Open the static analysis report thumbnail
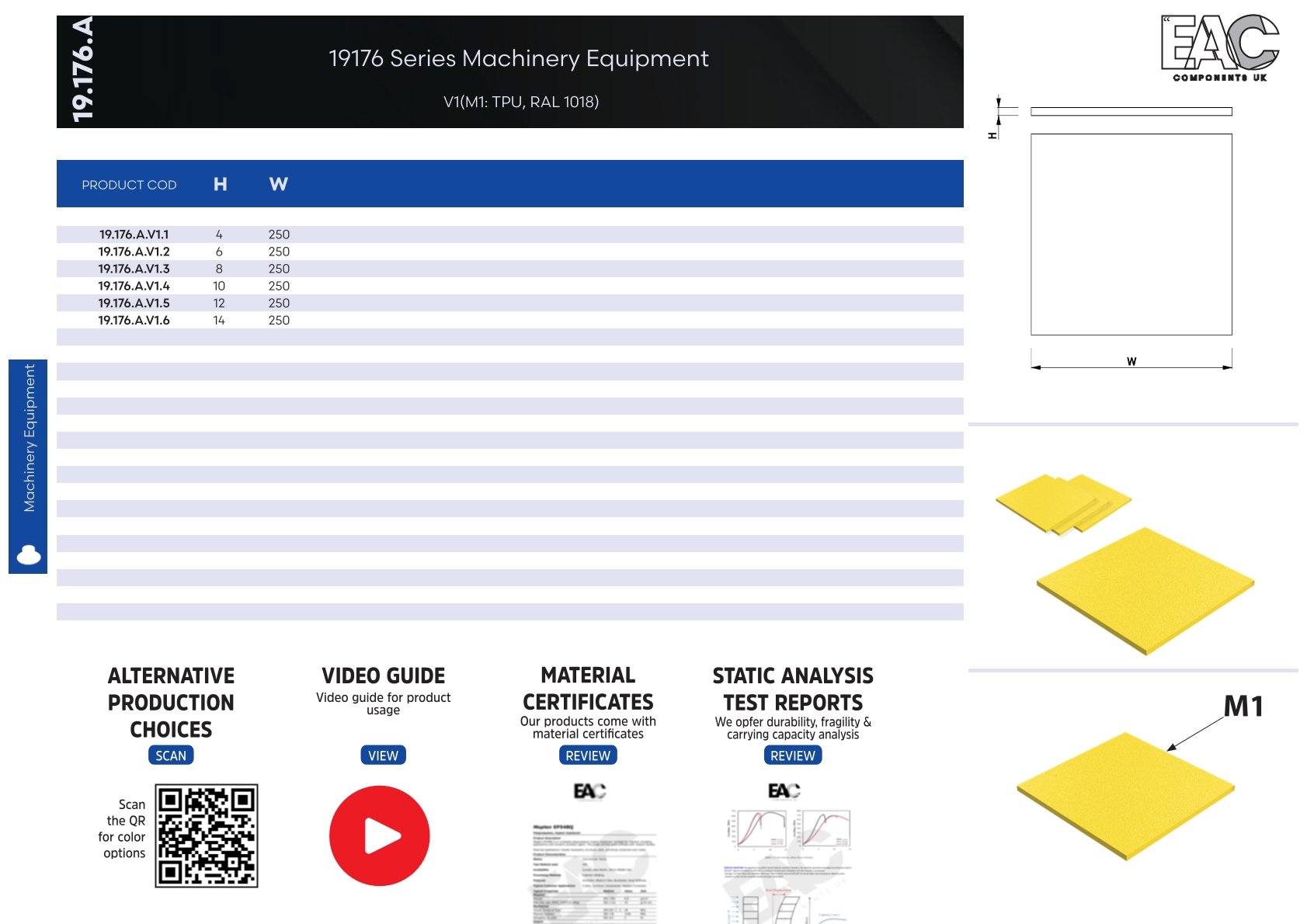Screen dimensions: 1307x924 pos(788,854)
